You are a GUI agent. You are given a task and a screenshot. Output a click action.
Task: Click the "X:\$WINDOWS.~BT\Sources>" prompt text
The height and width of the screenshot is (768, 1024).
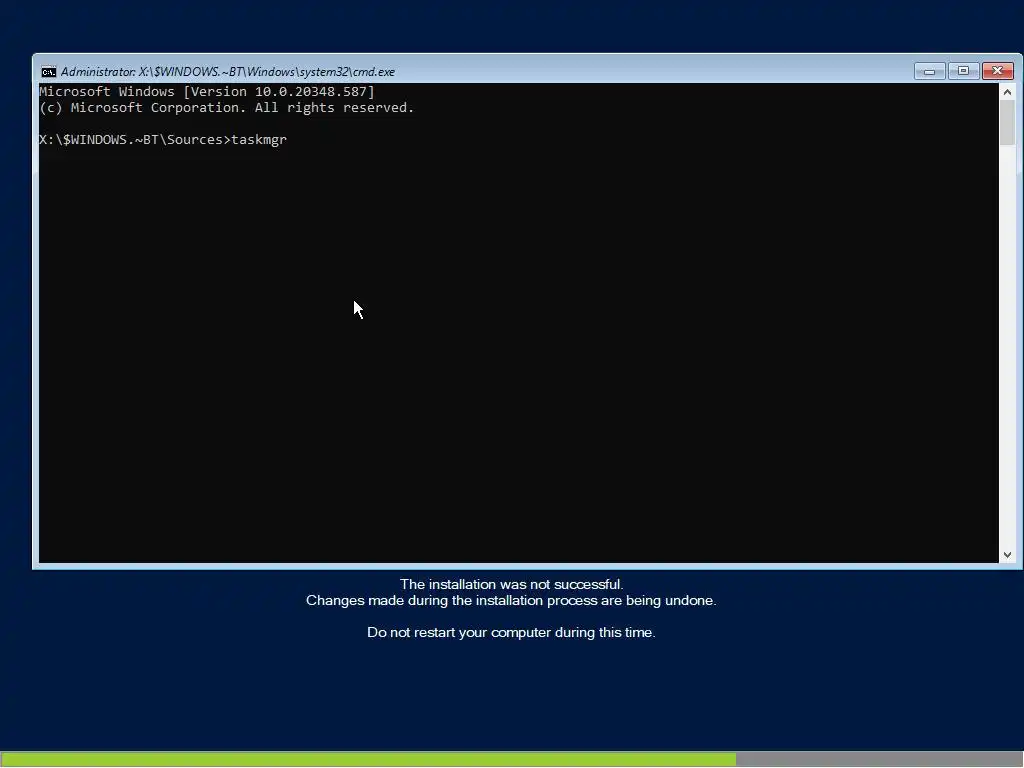135,140
